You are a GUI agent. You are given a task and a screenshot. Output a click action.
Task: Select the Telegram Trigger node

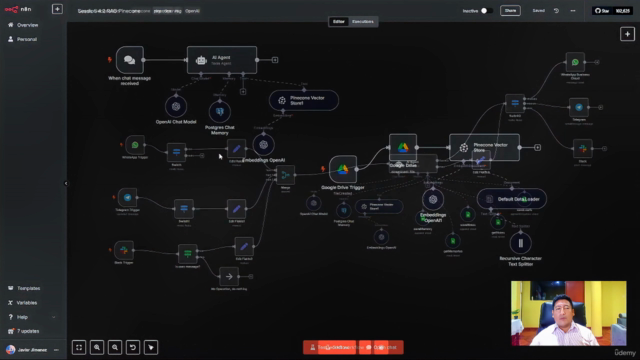click(x=127, y=198)
